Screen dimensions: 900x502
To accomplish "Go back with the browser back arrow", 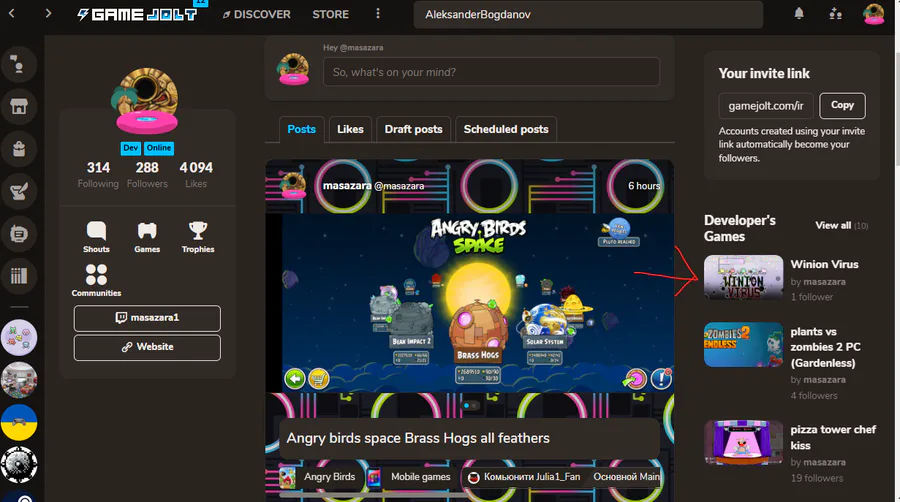I will click(x=11, y=13).
